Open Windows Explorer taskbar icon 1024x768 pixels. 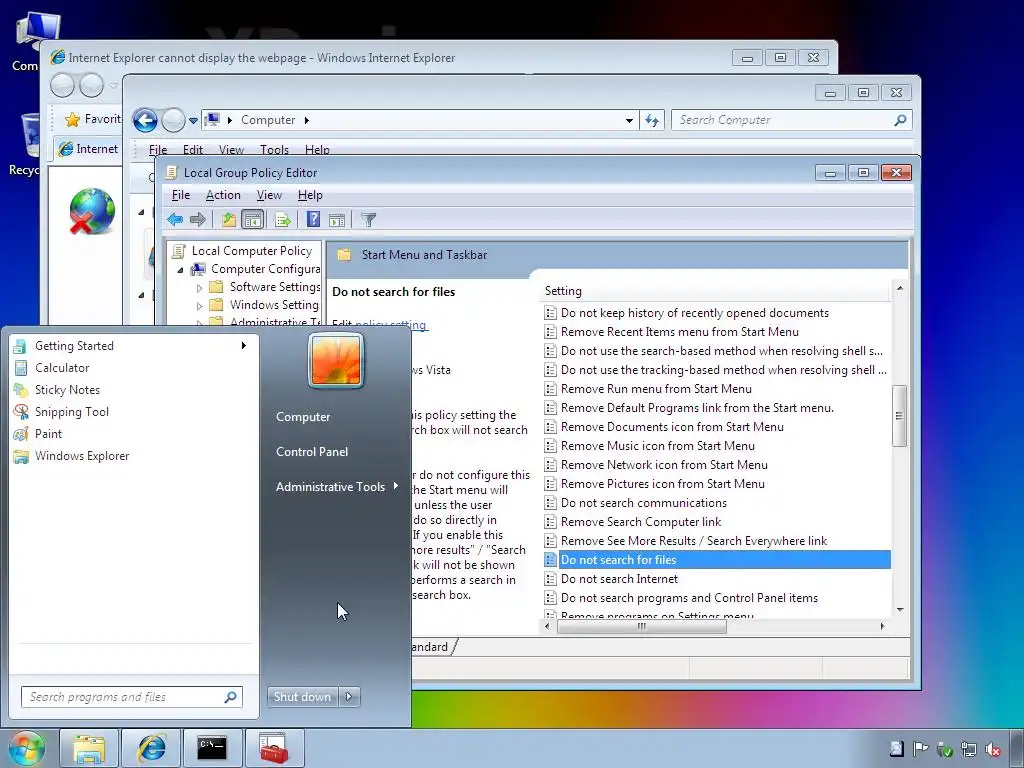coord(89,748)
